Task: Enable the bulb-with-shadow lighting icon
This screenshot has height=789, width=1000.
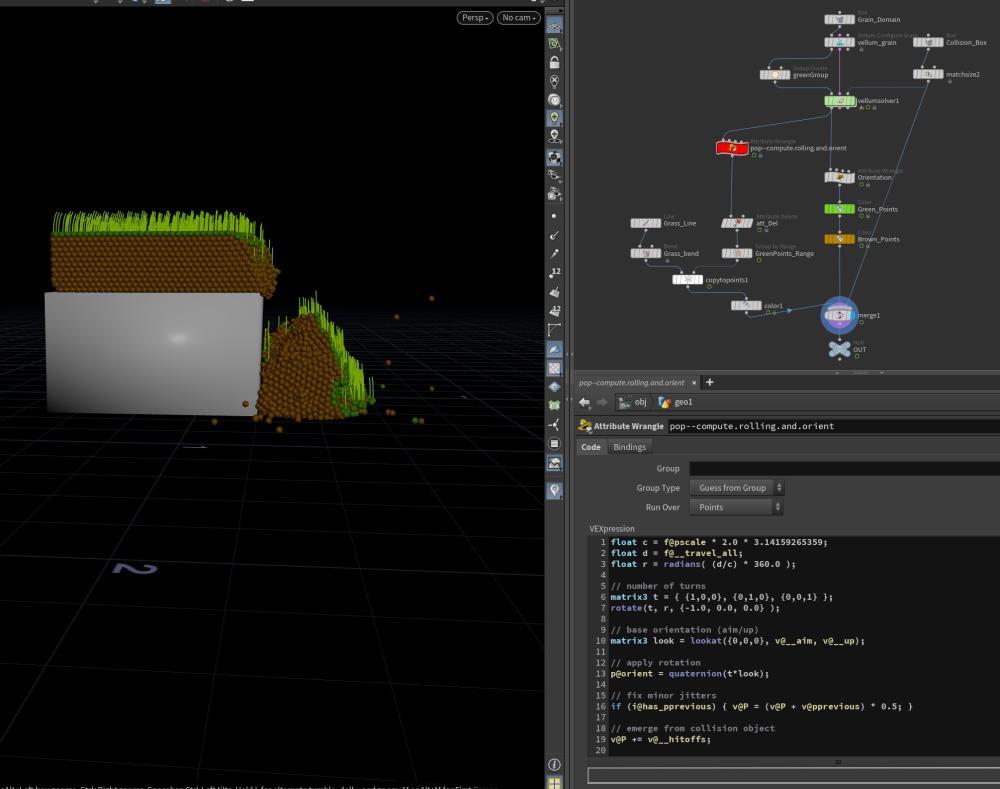Action: [554, 136]
